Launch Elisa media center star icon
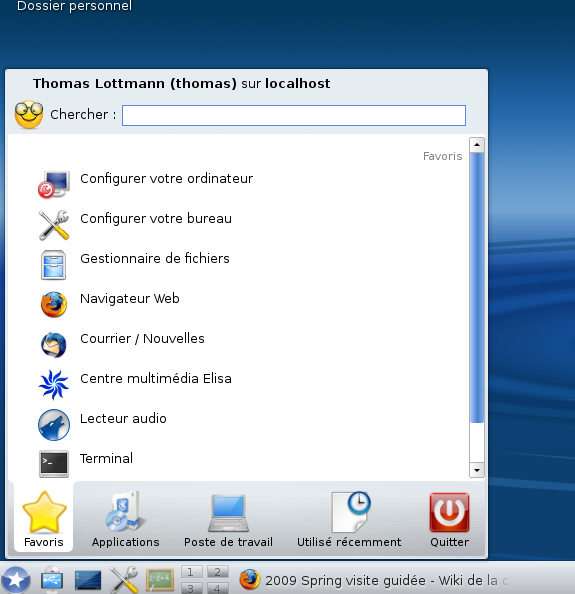The width and height of the screenshot is (575, 594). [53, 385]
